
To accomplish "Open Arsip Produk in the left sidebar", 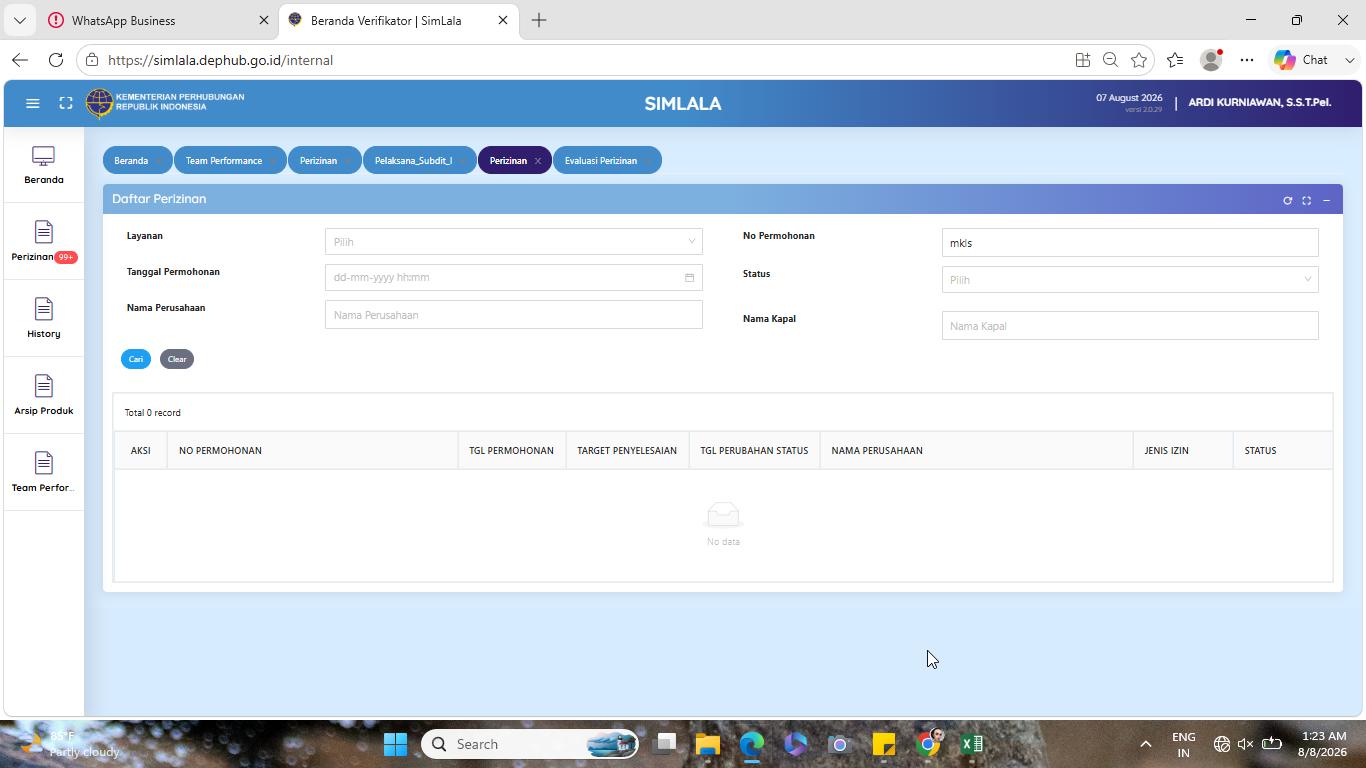I will click(44, 396).
